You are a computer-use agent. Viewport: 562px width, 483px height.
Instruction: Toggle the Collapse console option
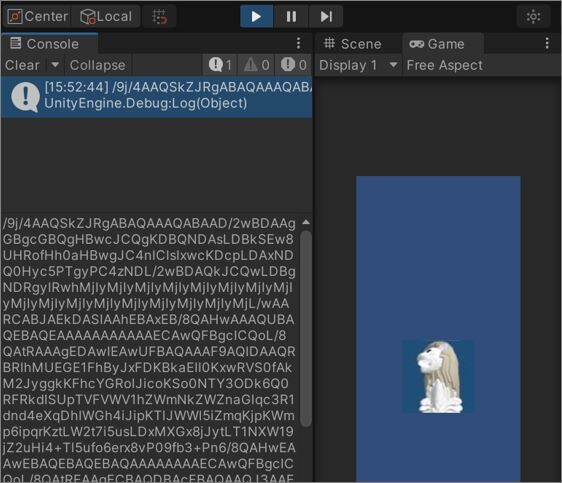97,65
